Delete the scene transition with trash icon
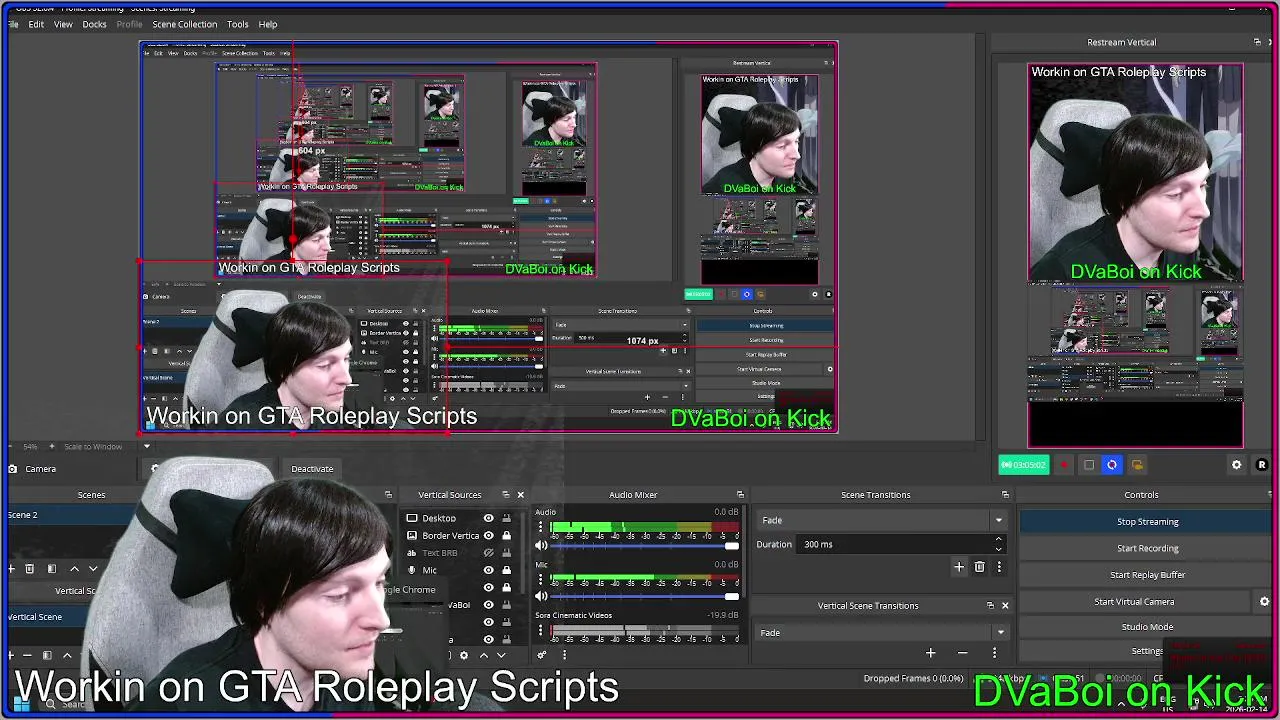This screenshot has height=720, width=1280. [x=979, y=567]
